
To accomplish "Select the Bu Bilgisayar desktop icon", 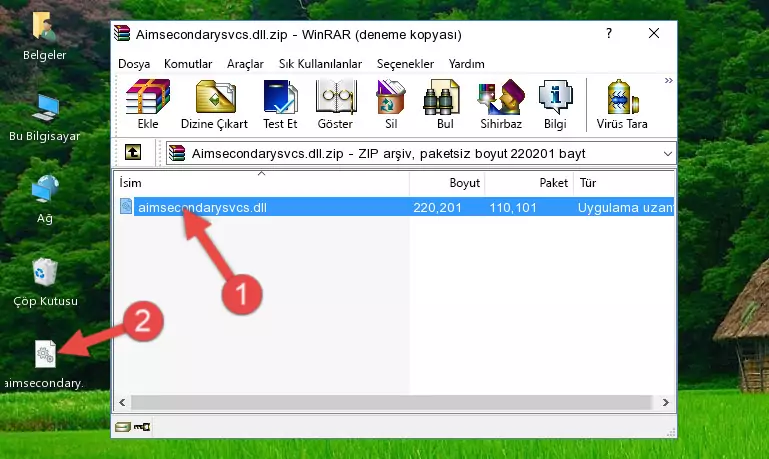I will pyautogui.click(x=44, y=118).
